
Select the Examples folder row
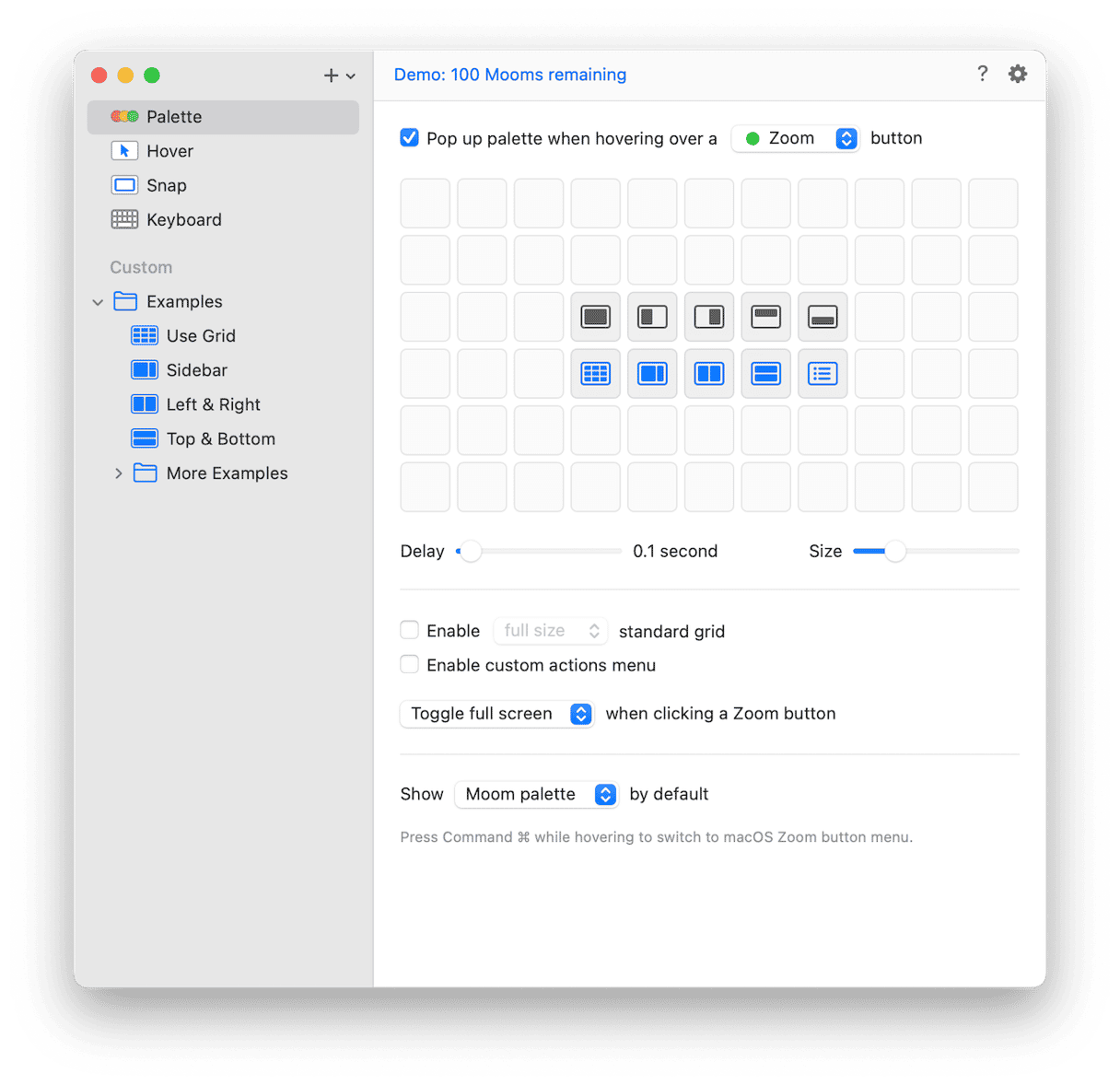223,302
